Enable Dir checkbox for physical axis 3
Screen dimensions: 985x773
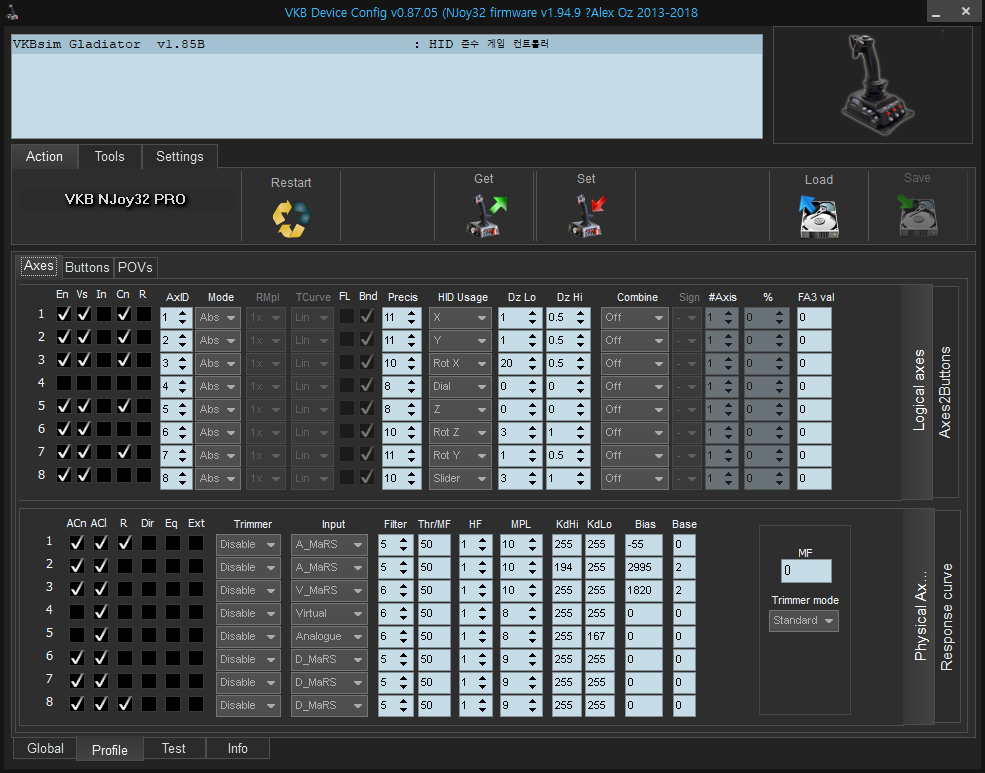pos(148,590)
